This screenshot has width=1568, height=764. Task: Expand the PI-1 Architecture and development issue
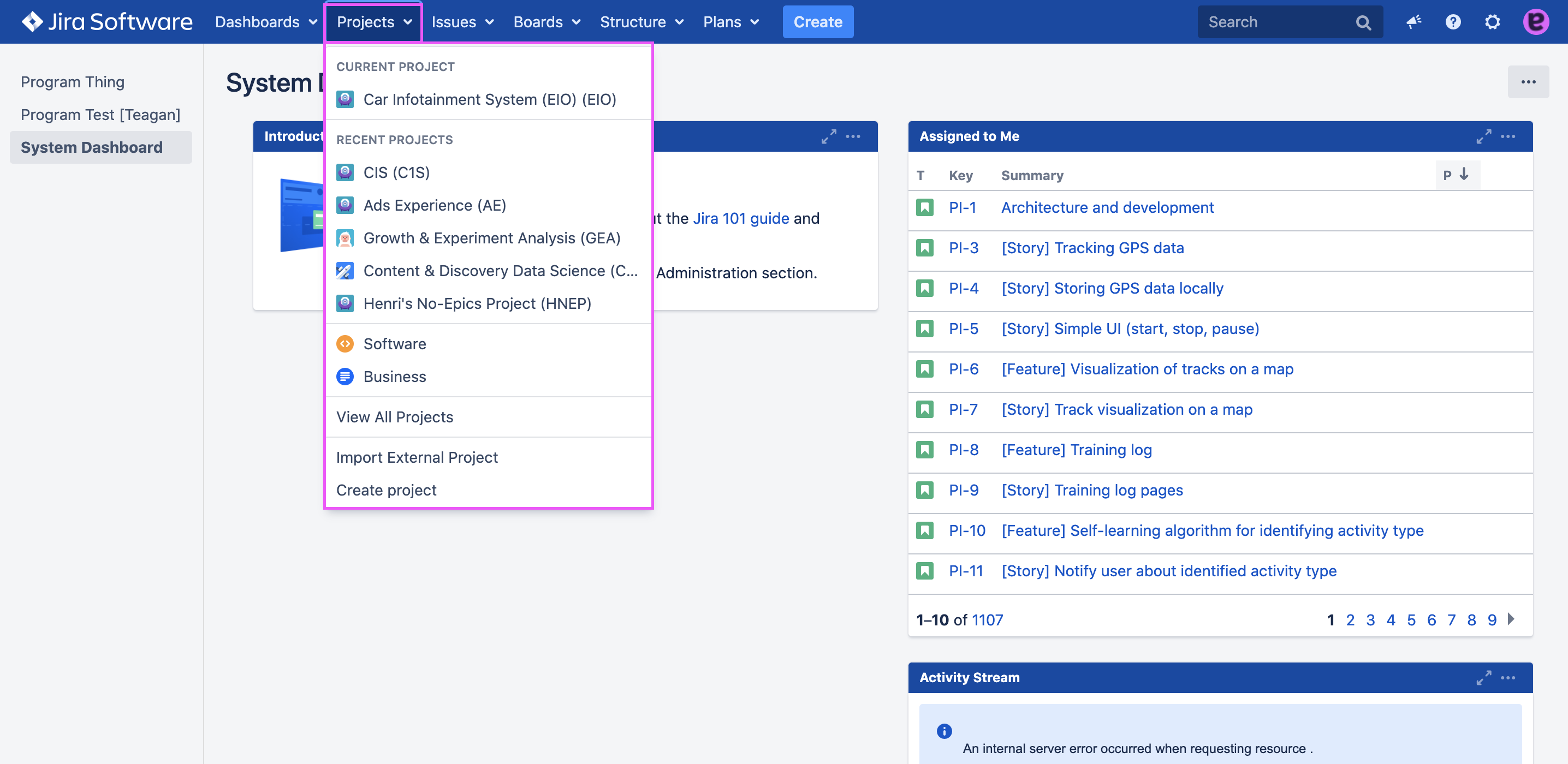(x=1107, y=208)
